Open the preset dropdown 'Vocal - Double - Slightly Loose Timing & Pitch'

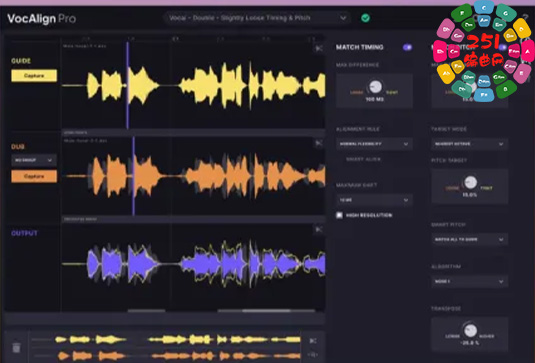point(257,18)
